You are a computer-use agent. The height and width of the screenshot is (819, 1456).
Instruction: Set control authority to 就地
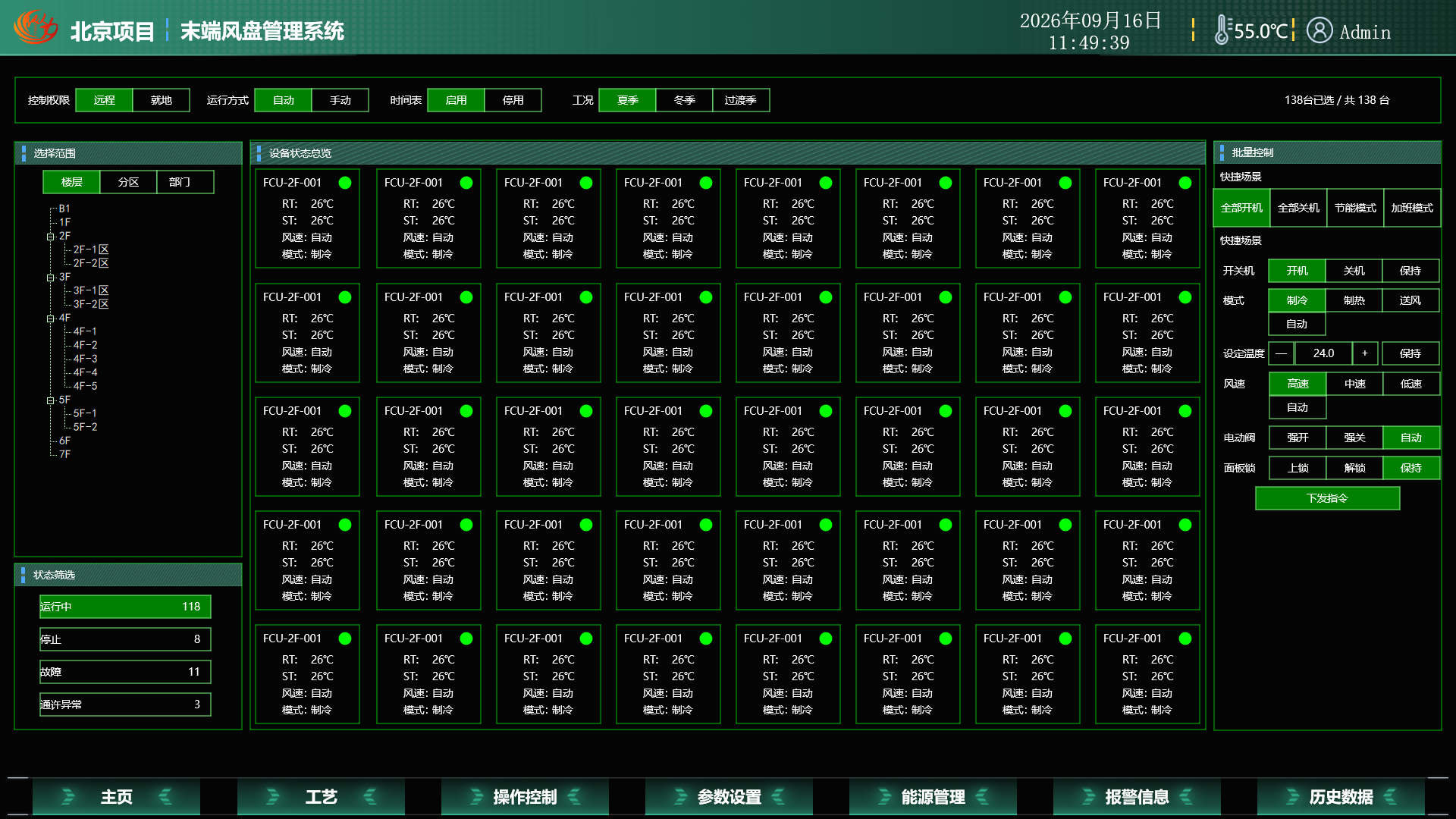[161, 100]
